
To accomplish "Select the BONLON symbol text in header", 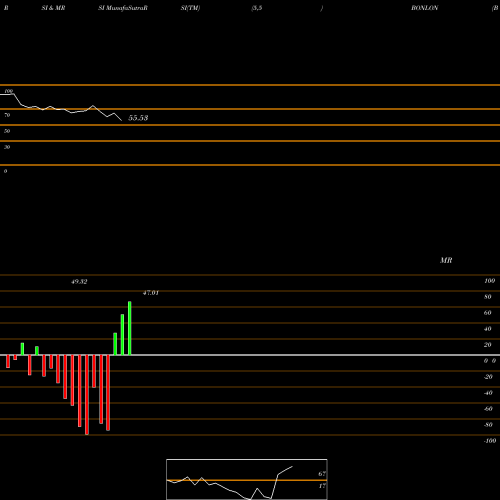I will click(424, 8).
